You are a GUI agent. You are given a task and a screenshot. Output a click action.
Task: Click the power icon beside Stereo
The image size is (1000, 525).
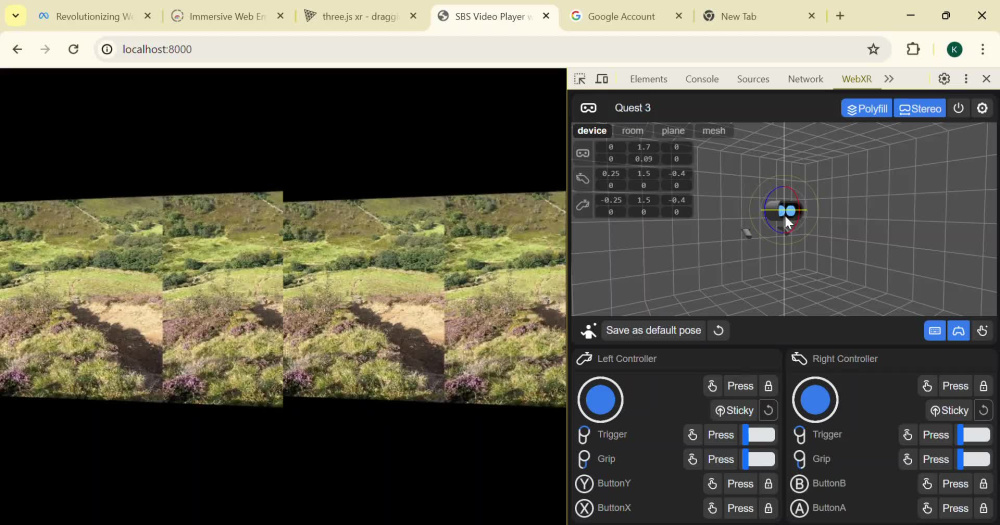pyautogui.click(x=959, y=108)
